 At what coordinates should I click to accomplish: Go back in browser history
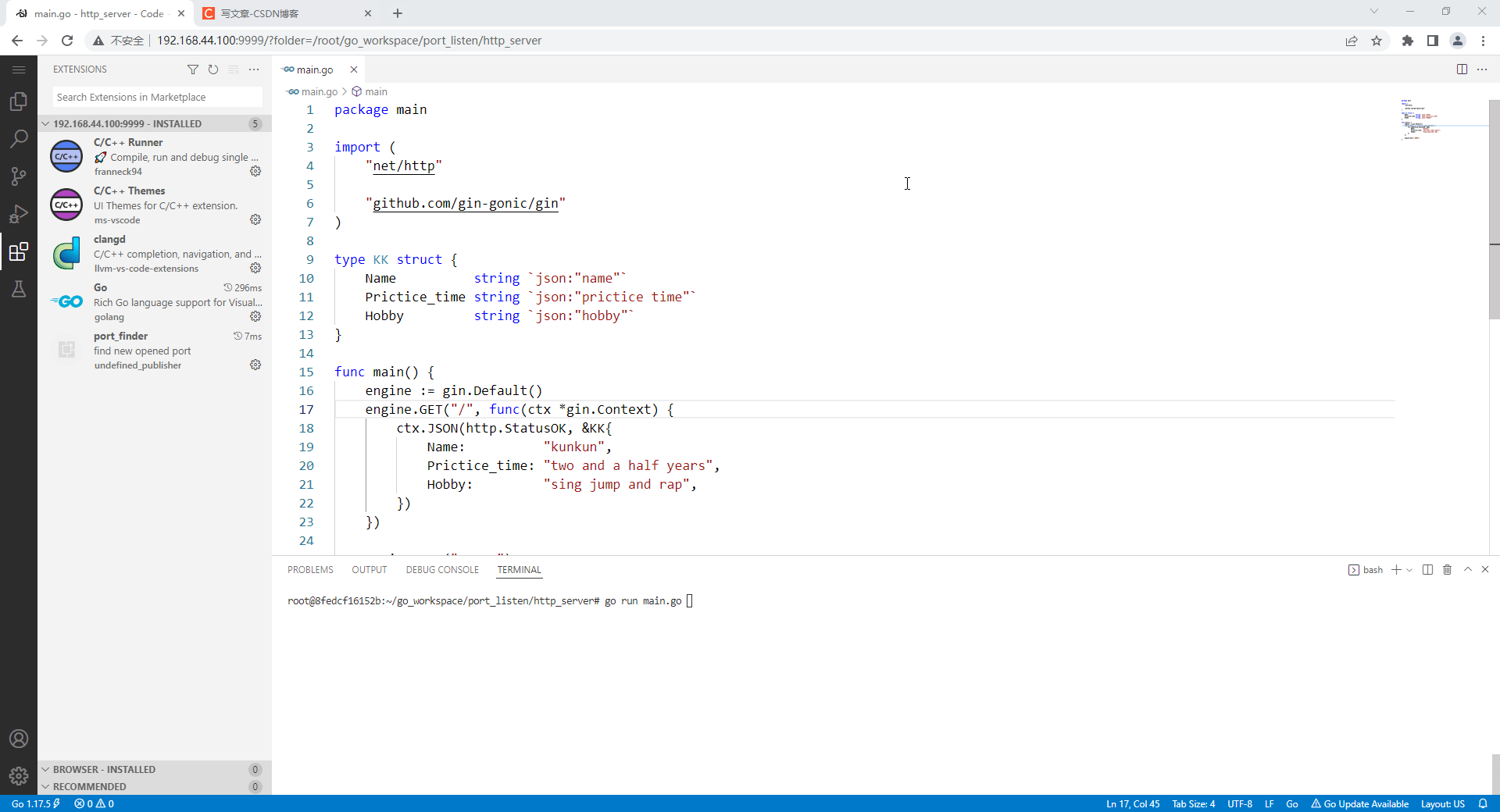pos(17,41)
